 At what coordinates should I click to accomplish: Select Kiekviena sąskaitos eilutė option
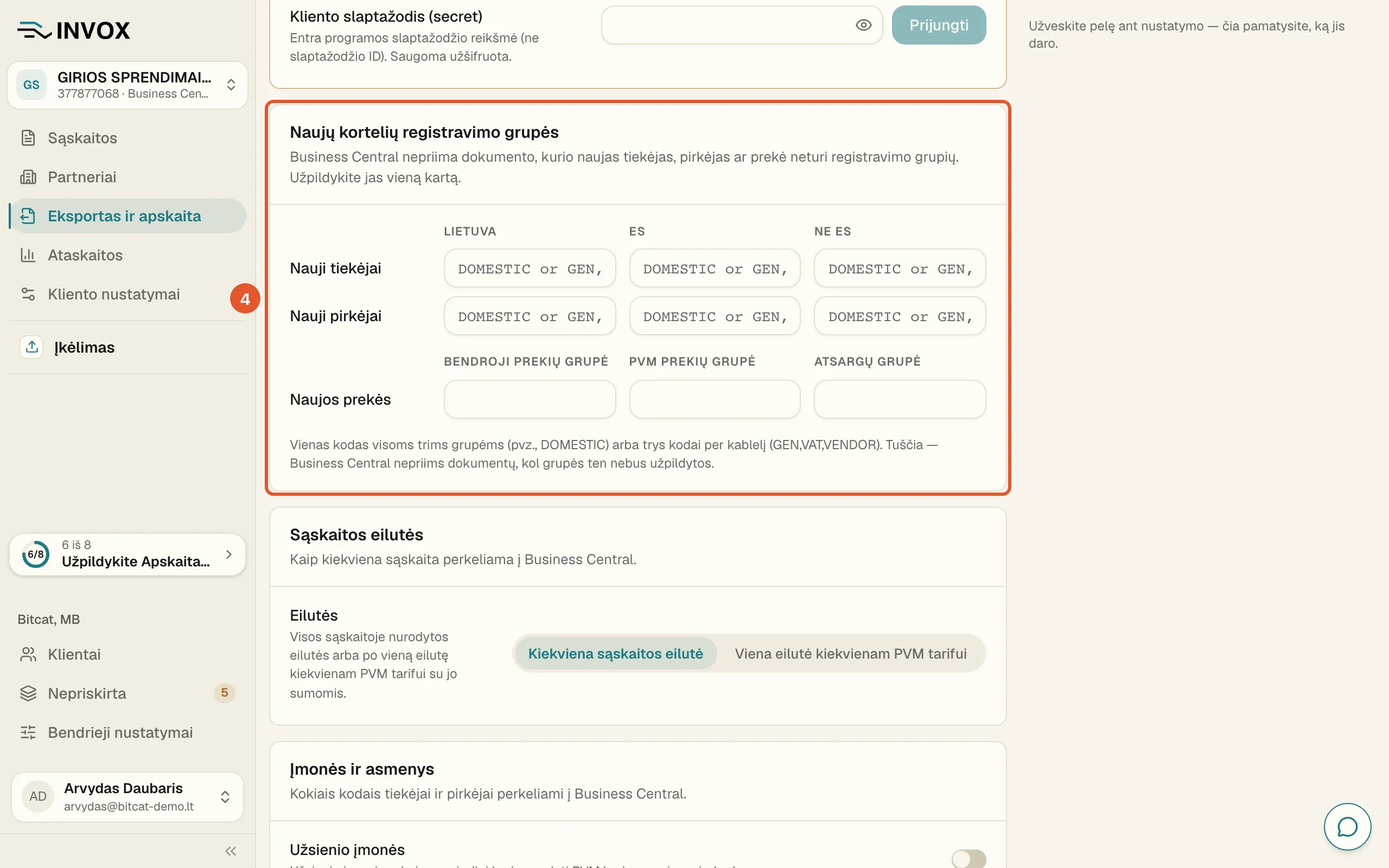[x=615, y=654]
